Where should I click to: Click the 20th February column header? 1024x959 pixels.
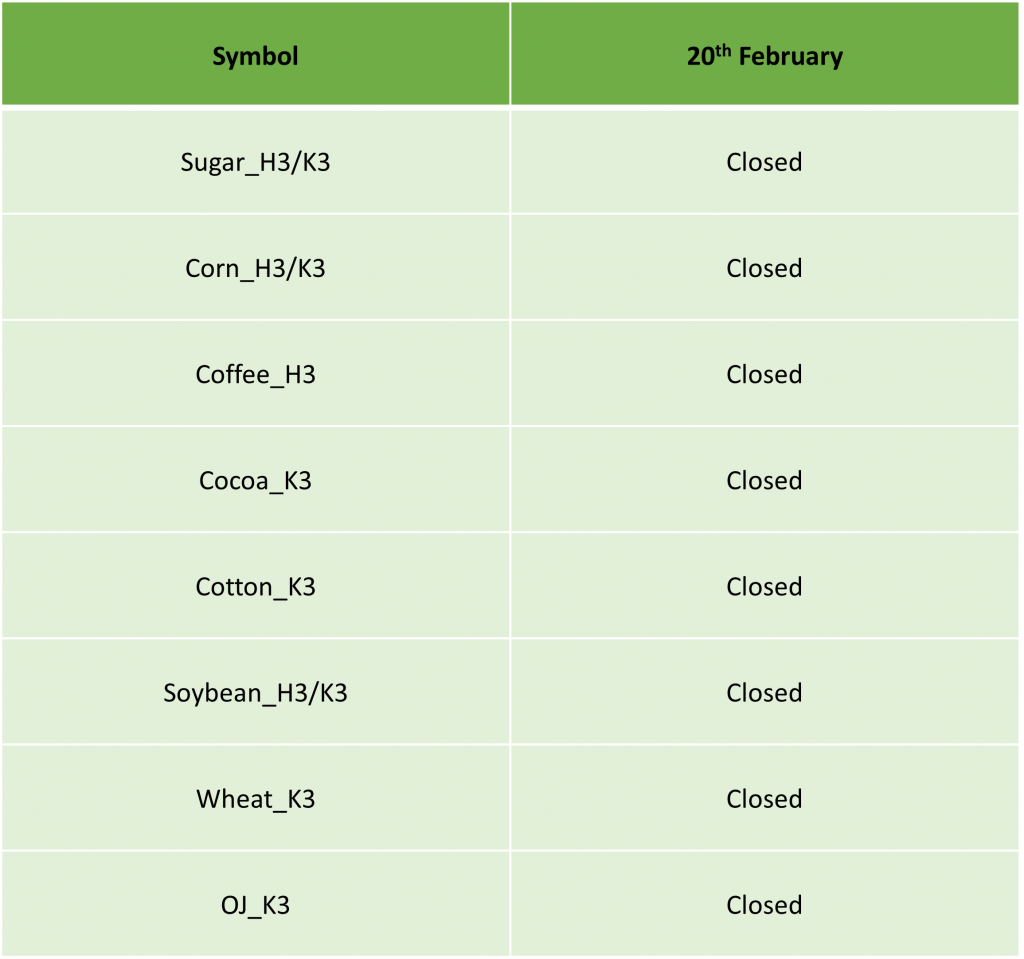[764, 54]
